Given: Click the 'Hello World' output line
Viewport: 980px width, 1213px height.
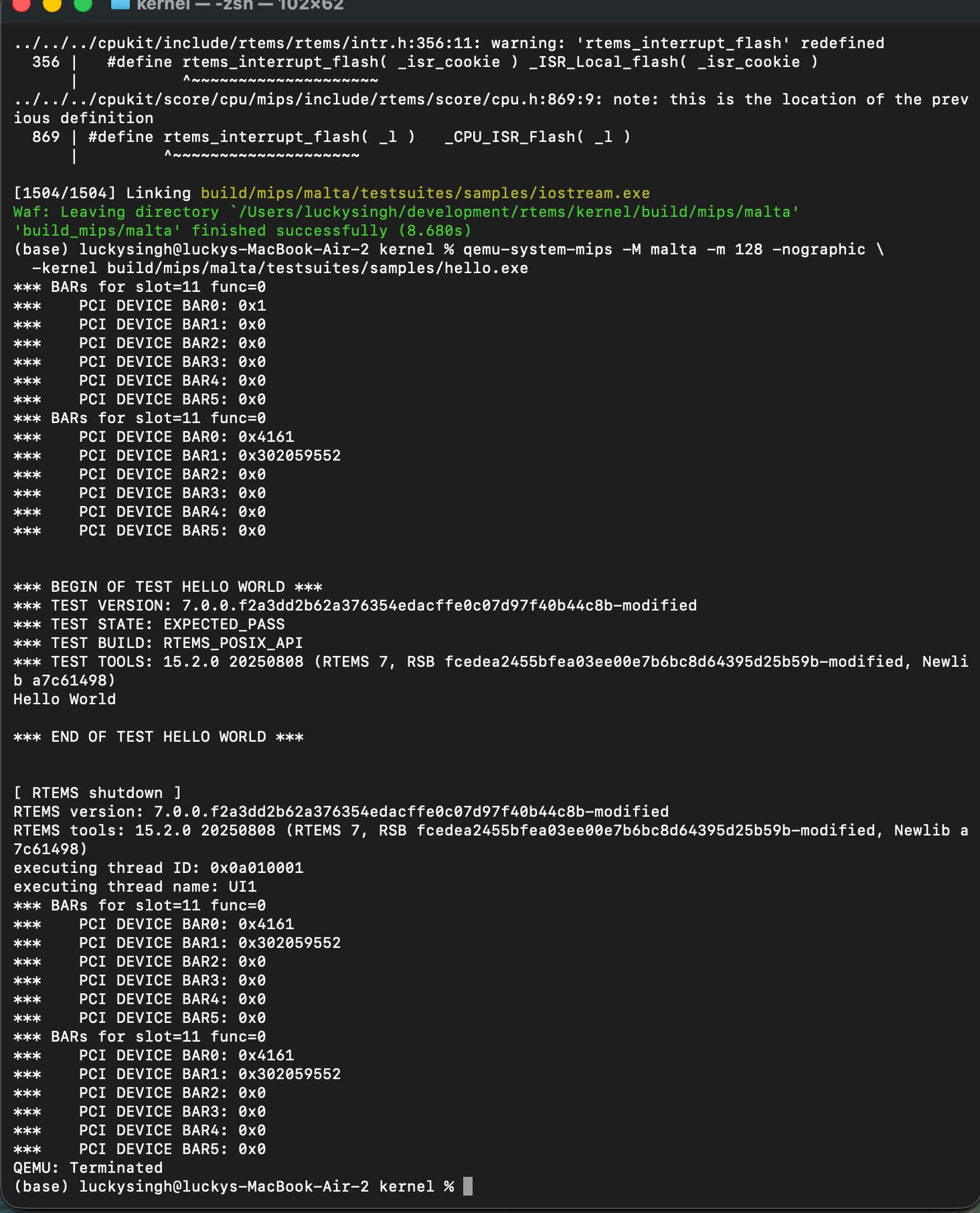Looking at the screenshot, I should point(64,700).
